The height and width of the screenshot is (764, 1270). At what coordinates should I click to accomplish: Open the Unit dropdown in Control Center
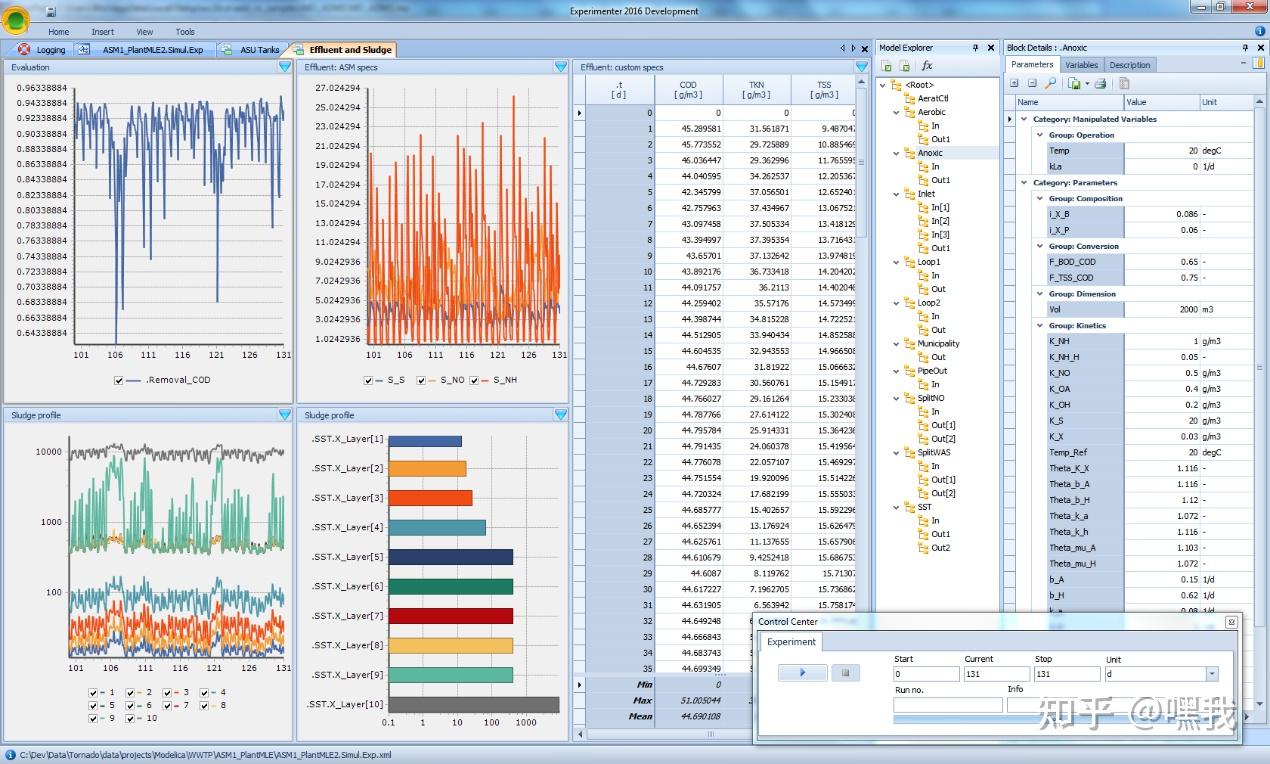[x=1212, y=674]
